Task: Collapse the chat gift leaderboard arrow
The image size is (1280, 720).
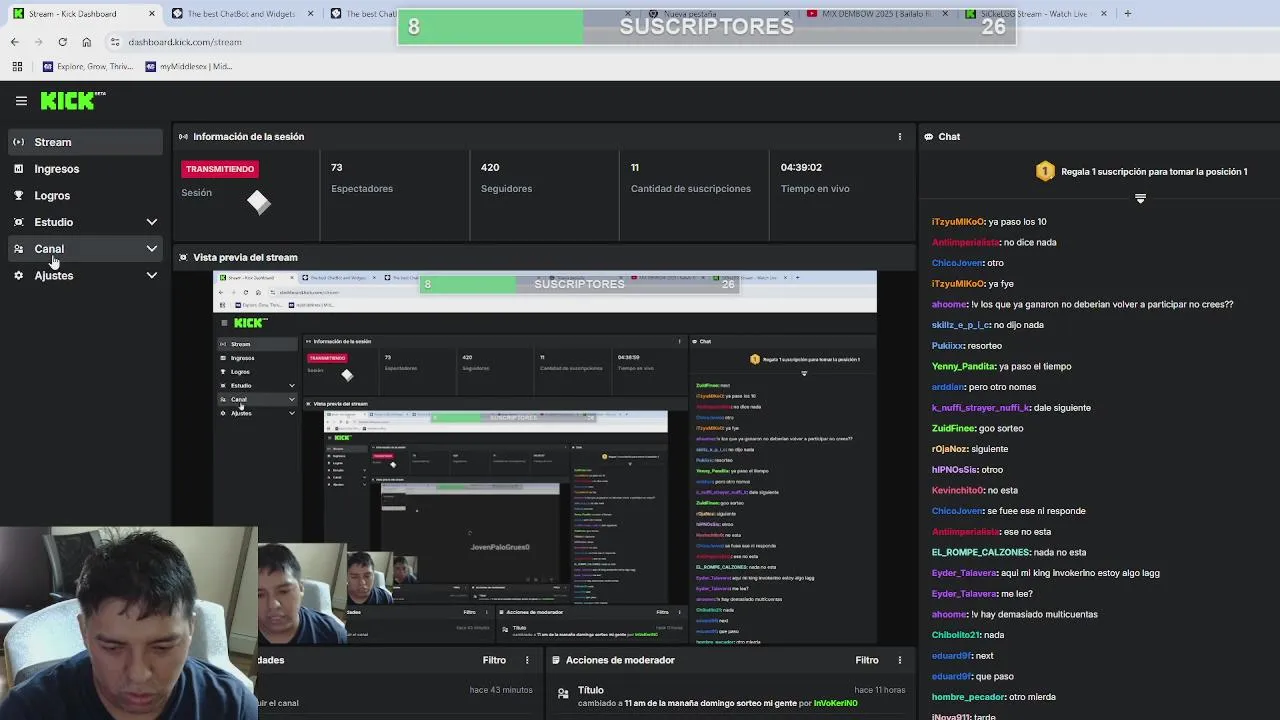Action: coord(1140,198)
